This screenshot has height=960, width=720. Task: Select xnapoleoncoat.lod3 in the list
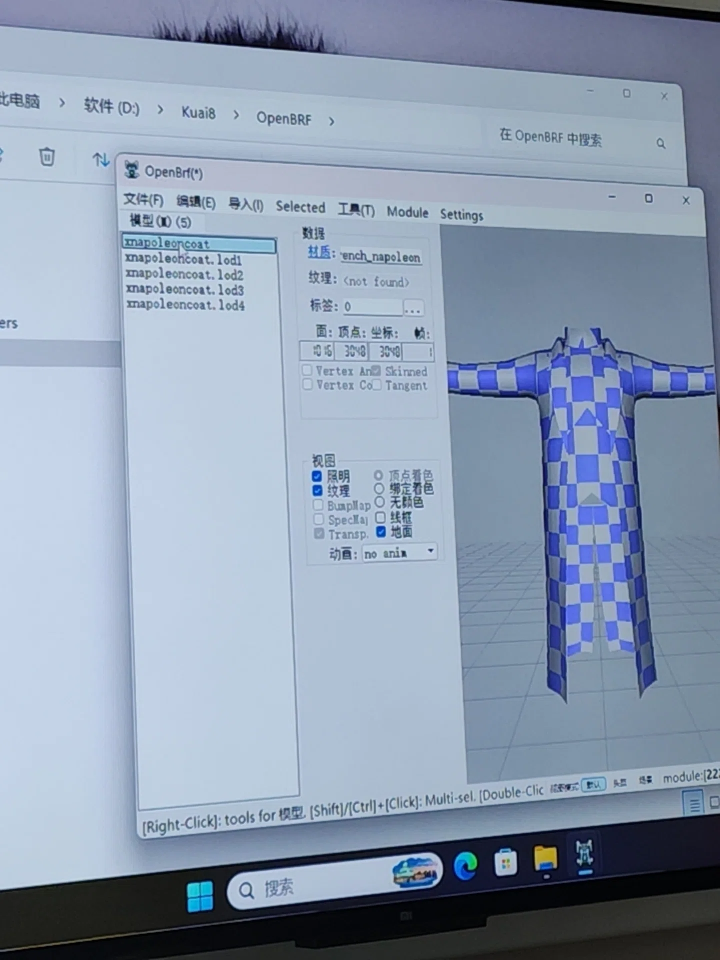coord(185,289)
